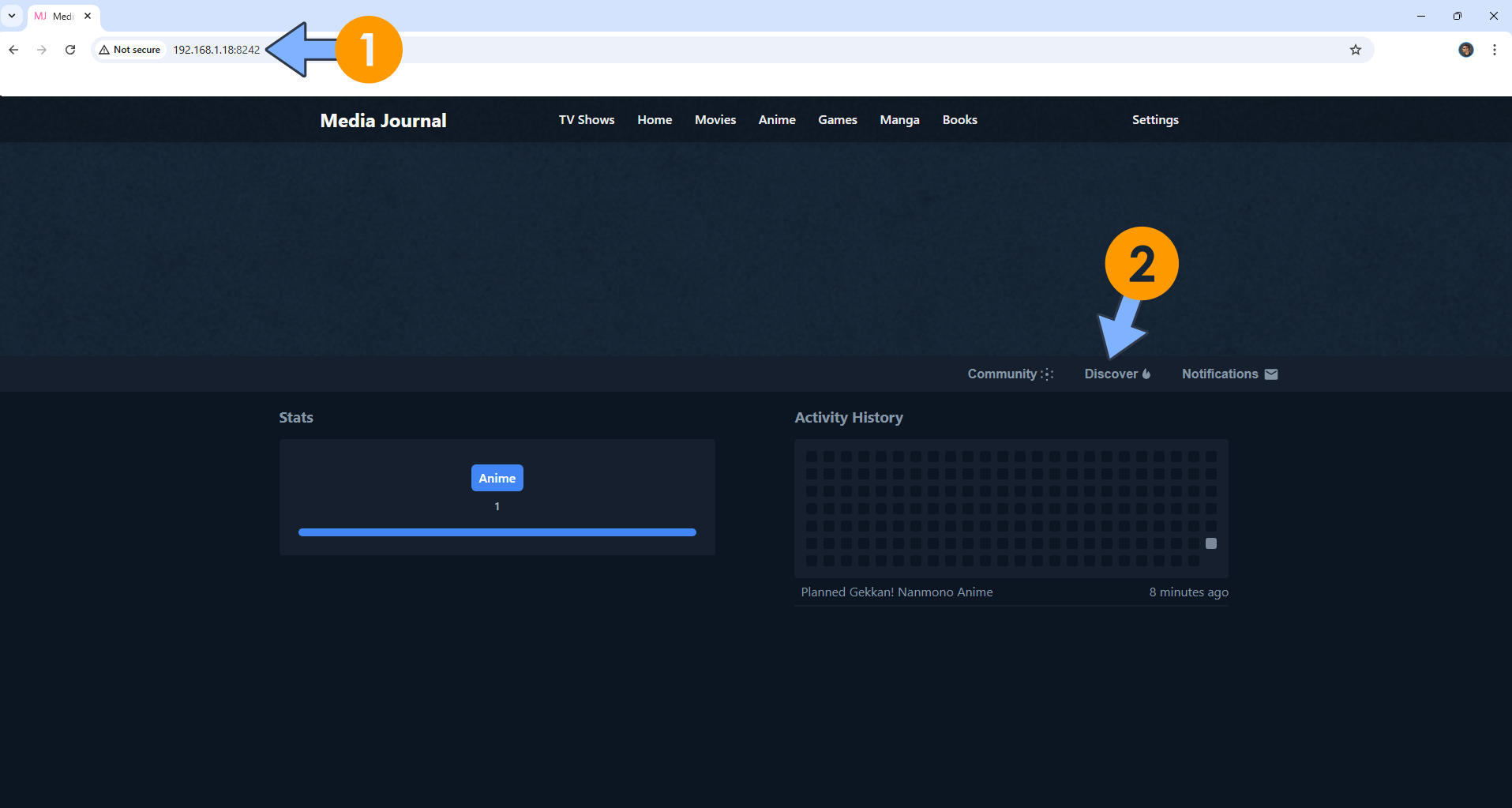This screenshot has width=1512, height=808.
Task: Navigate to the Games section
Action: point(837,120)
